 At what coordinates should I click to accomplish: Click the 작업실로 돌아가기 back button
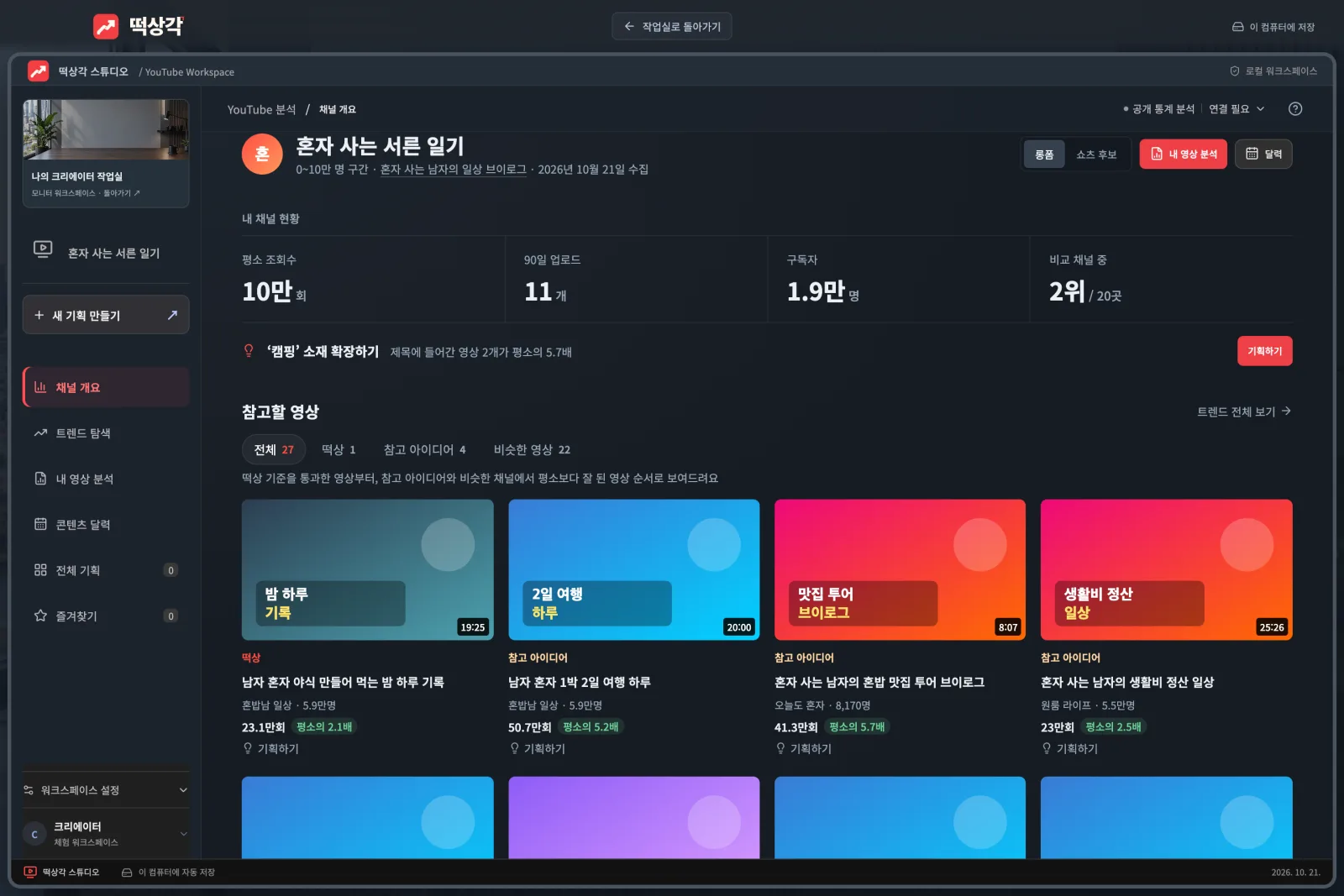(672, 27)
